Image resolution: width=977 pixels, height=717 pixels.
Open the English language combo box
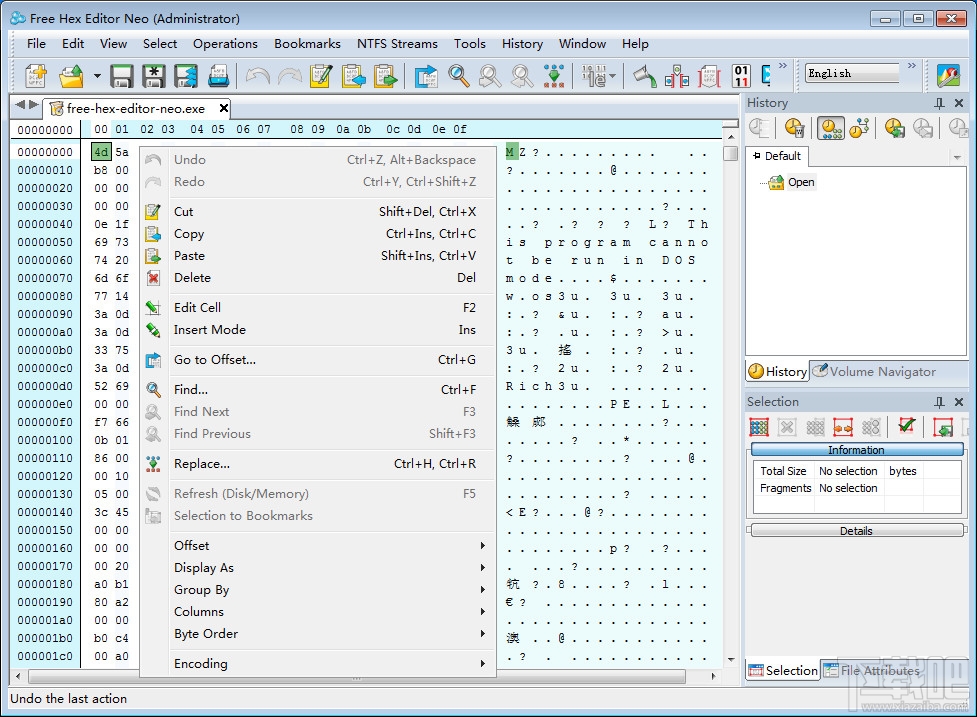852,74
